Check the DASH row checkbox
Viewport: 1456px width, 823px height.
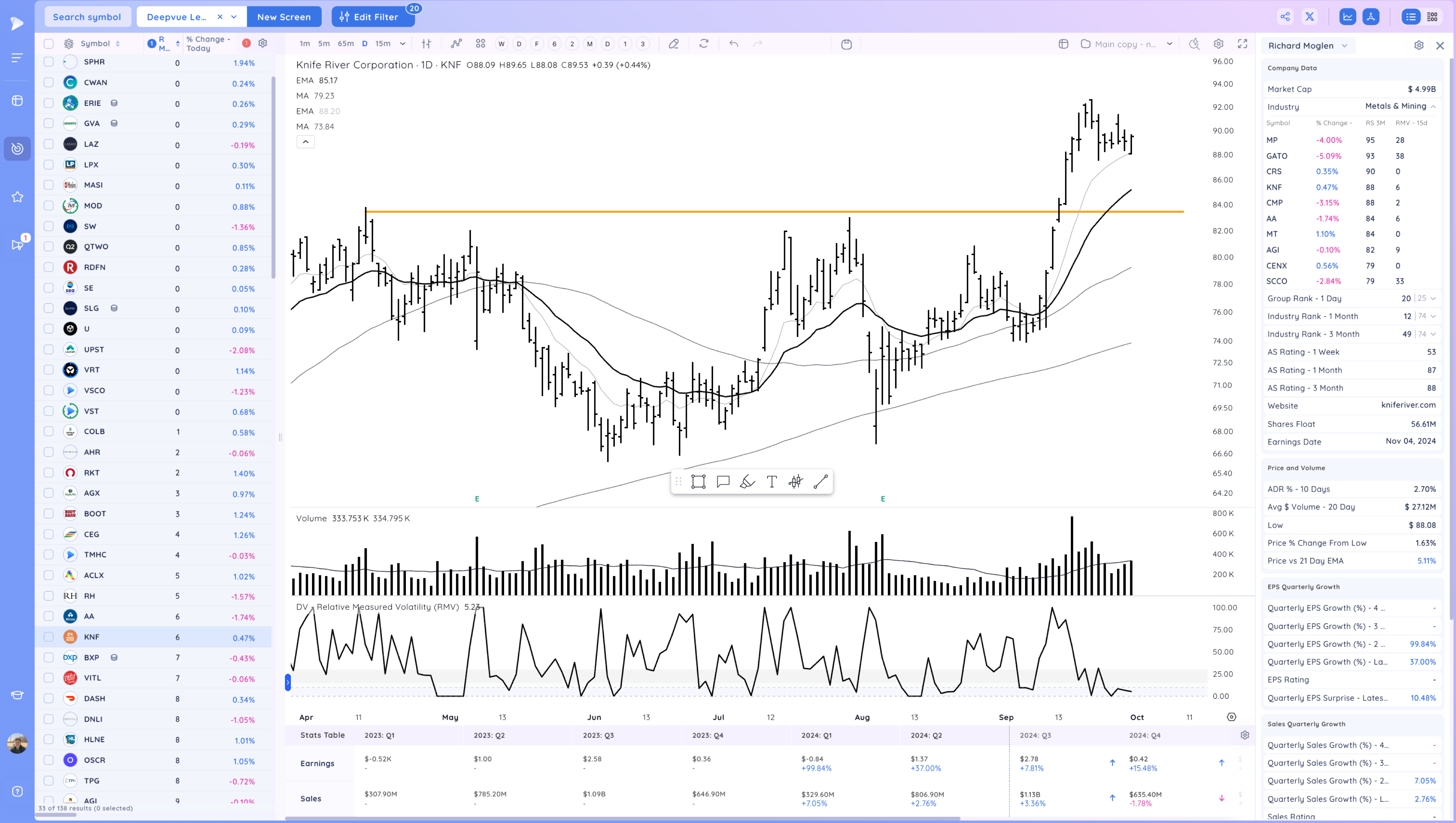pyautogui.click(x=49, y=699)
